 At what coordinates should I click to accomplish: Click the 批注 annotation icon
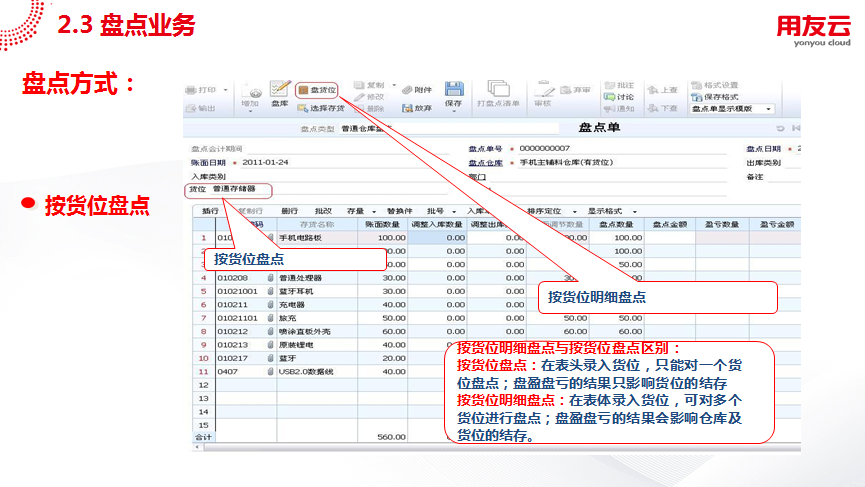click(x=610, y=85)
